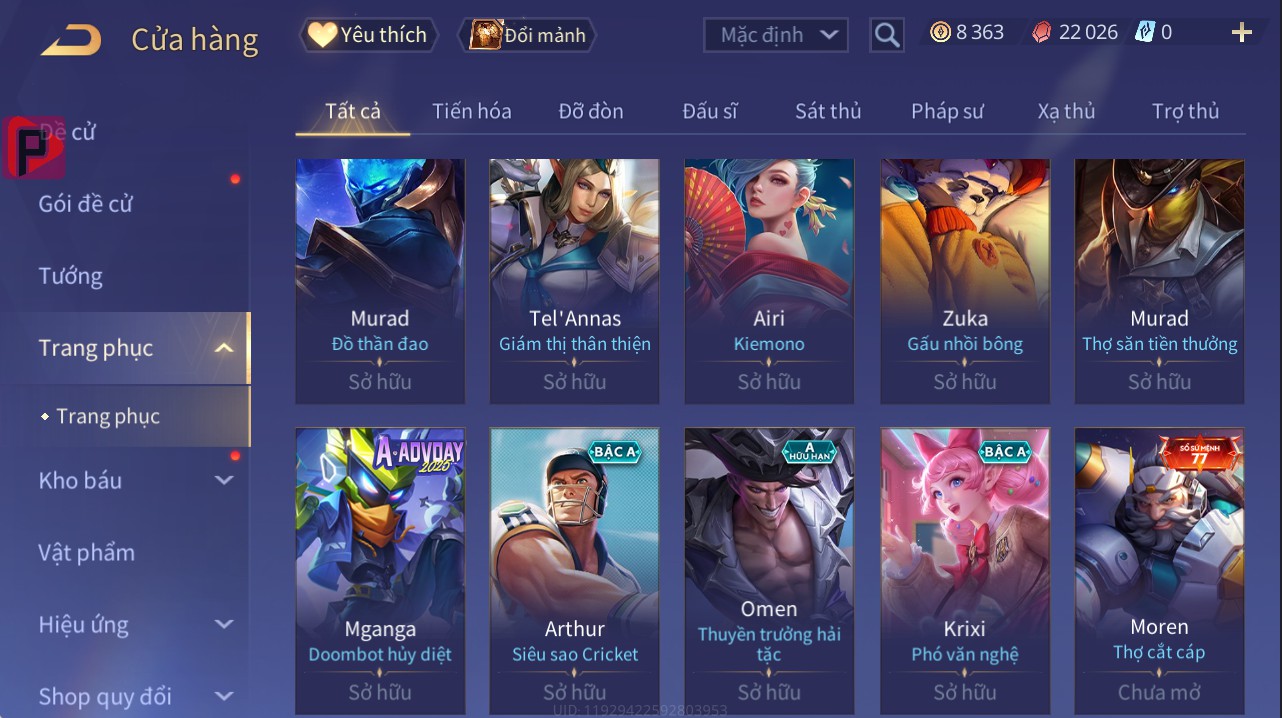The width and height of the screenshot is (1282, 718).
Task: Click the red ruby currency icon
Action: click(1042, 32)
